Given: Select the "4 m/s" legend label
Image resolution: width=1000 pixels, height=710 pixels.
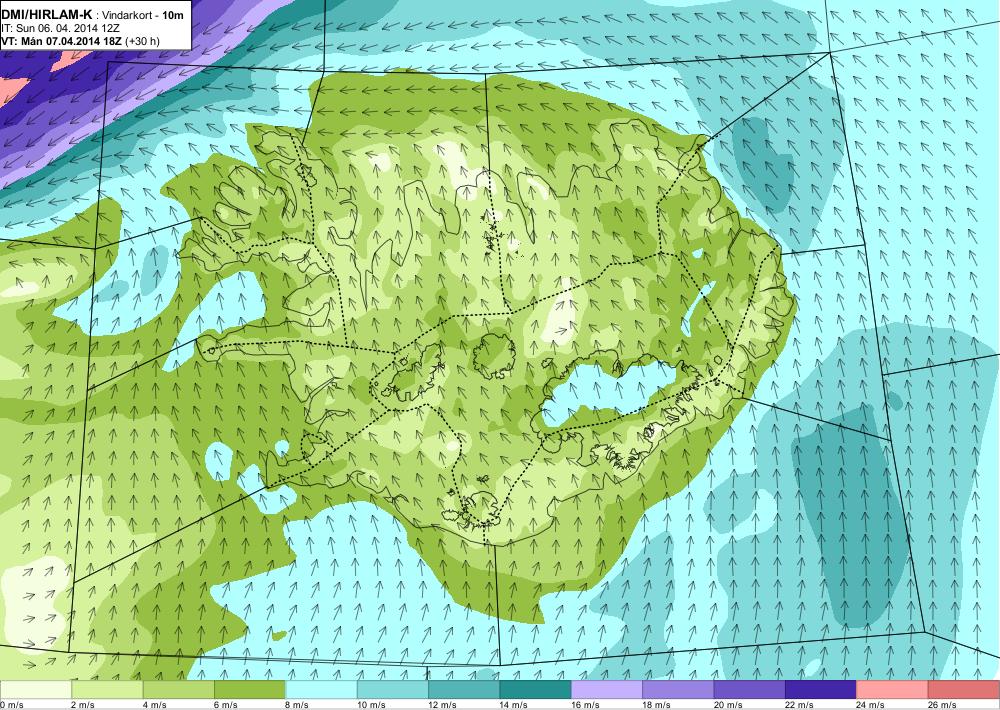Looking at the screenshot, I should [155, 705].
